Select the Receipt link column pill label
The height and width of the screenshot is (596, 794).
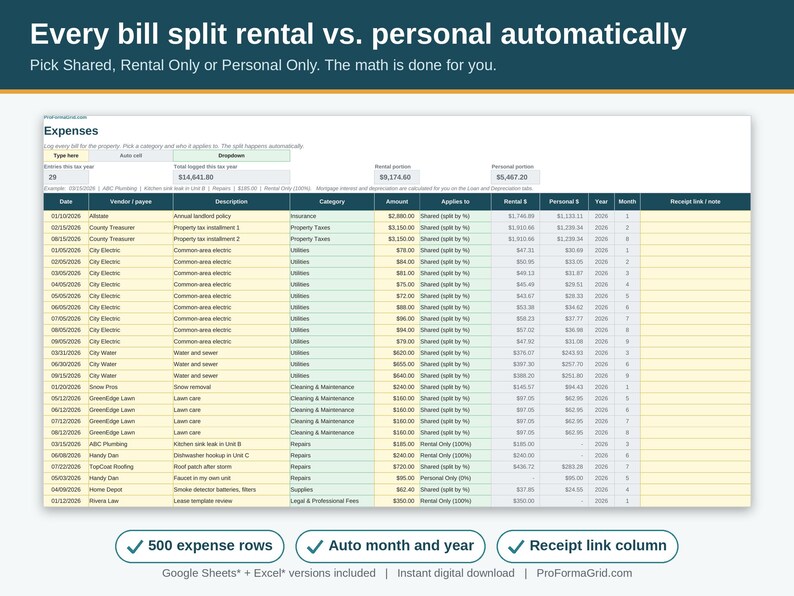click(x=587, y=546)
